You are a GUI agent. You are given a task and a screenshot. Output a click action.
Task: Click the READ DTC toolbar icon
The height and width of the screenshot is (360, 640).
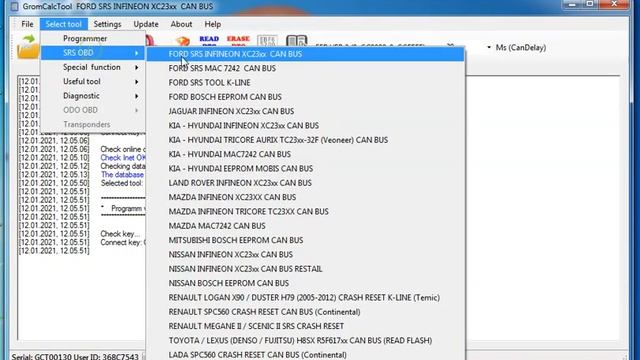[209, 41]
